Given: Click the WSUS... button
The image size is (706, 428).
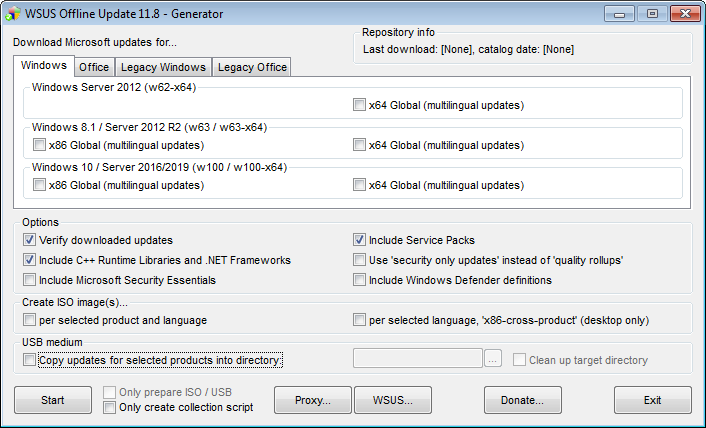Looking at the screenshot, I should click(392, 400).
